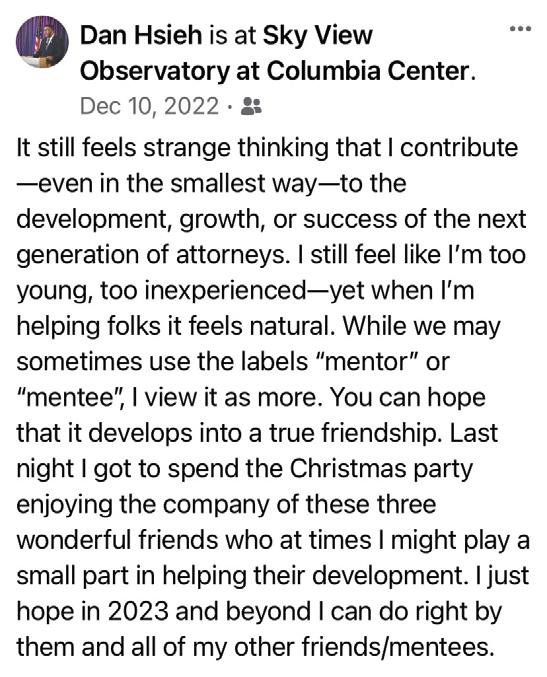Click the quoted word "mentee" in the post
This screenshot has height=677, width=547.
point(71,398)
